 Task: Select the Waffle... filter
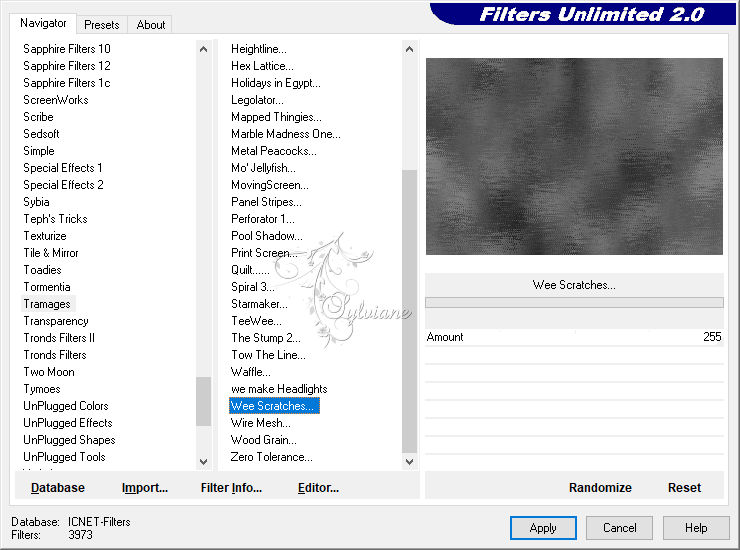251,372
